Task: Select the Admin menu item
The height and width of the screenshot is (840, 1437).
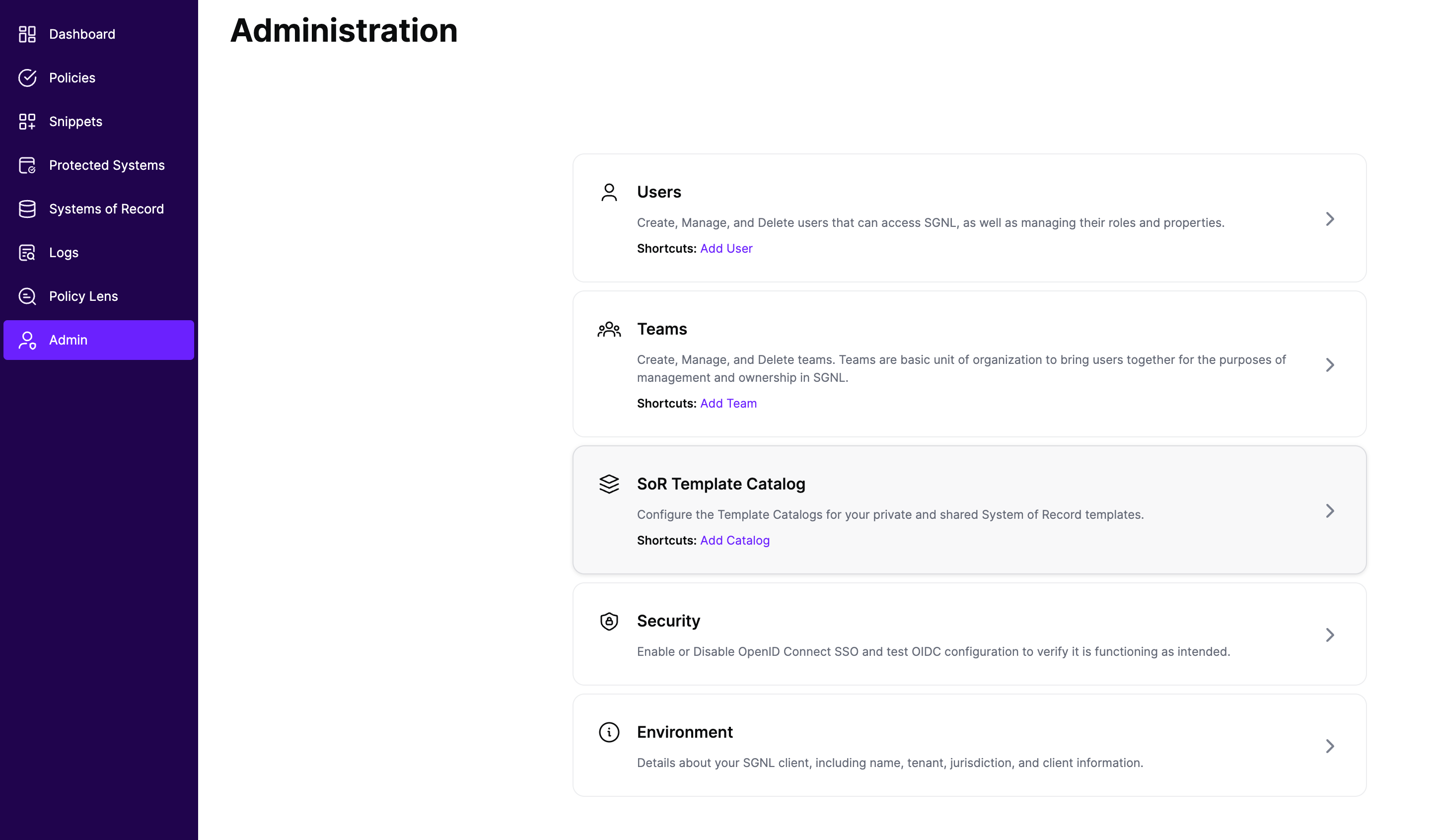Action: click(x=99, y=340)
